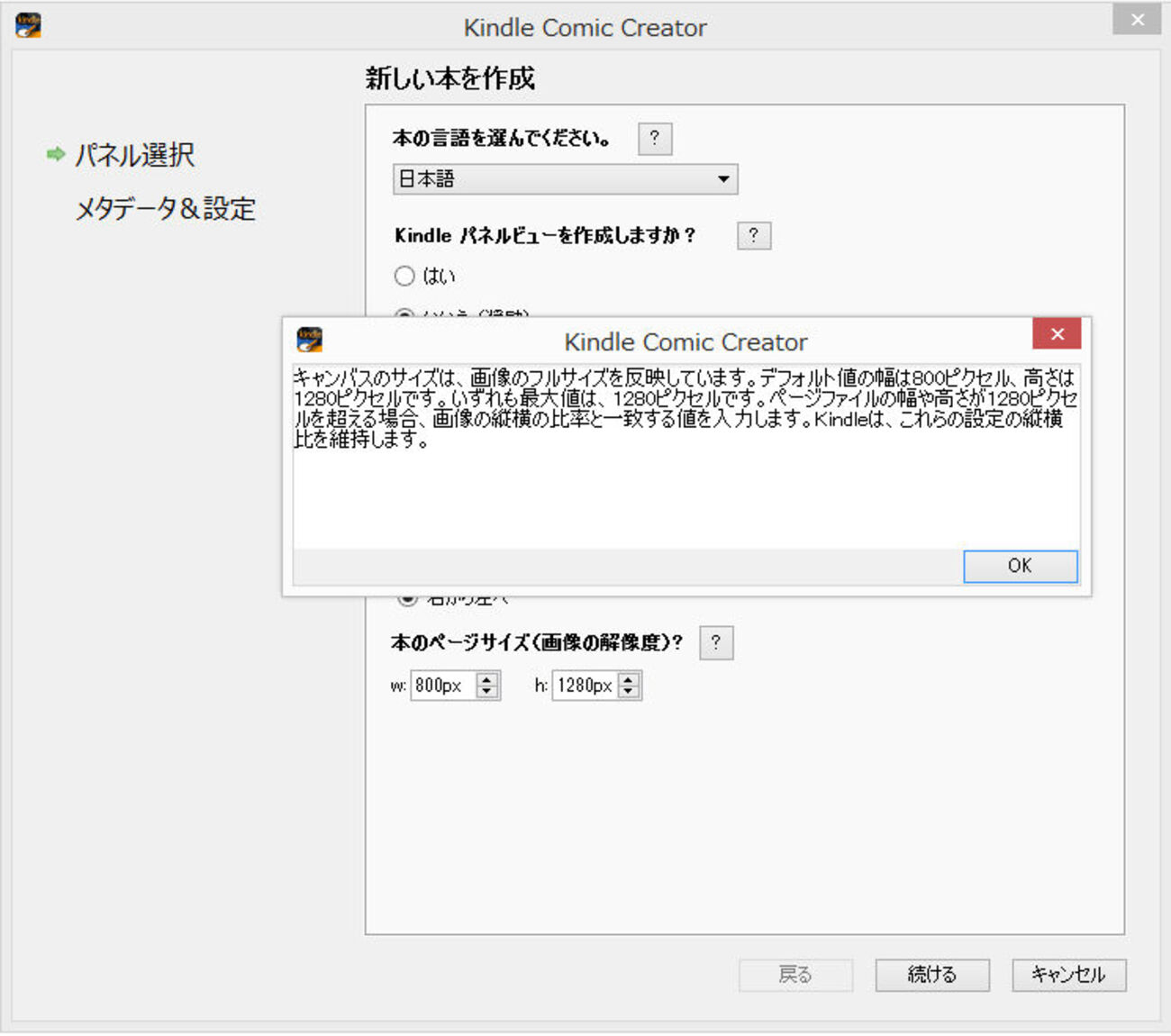This screenshot has width=1171, height=1036.
Task: Increase the height value with up arrow
Action: (x=629, y=679)
